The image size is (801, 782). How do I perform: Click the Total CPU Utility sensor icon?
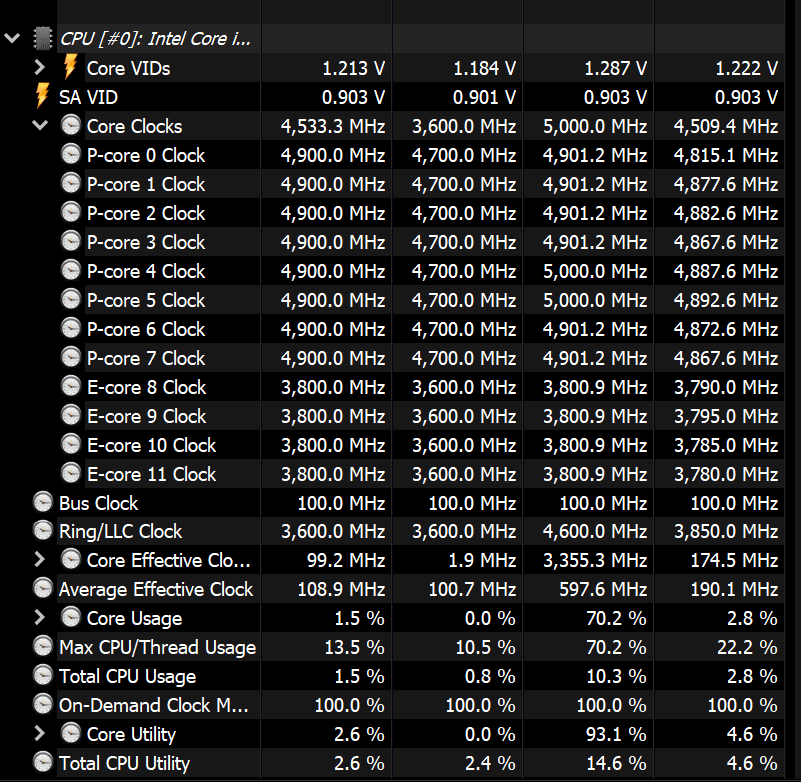(43, 764)
